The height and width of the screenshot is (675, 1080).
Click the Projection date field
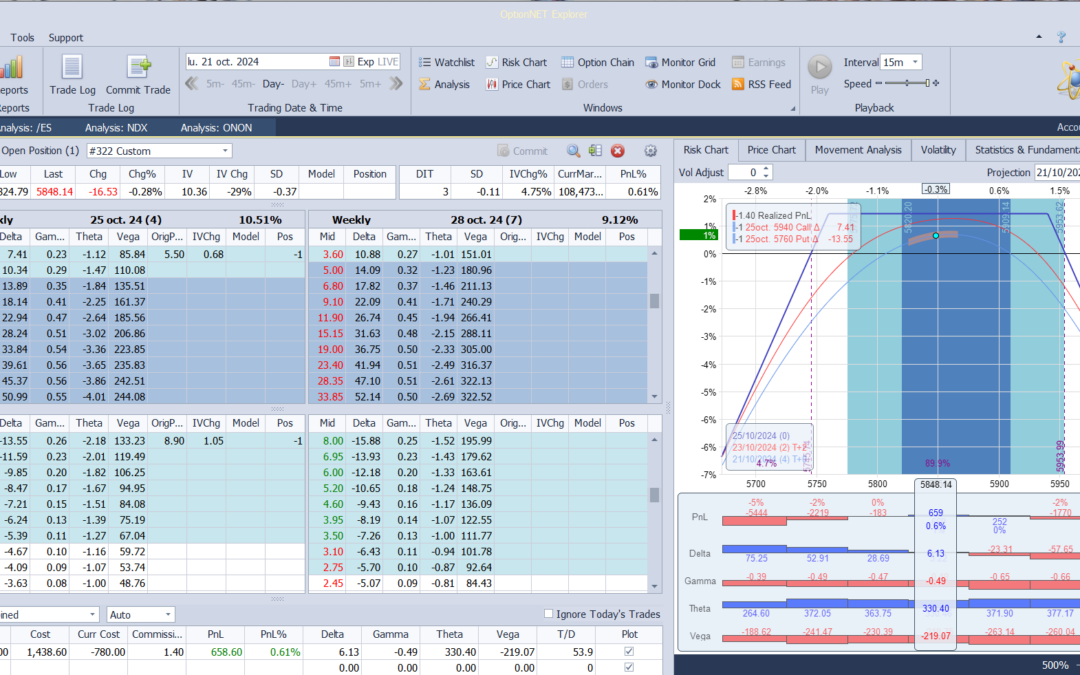coord(1057,172)
